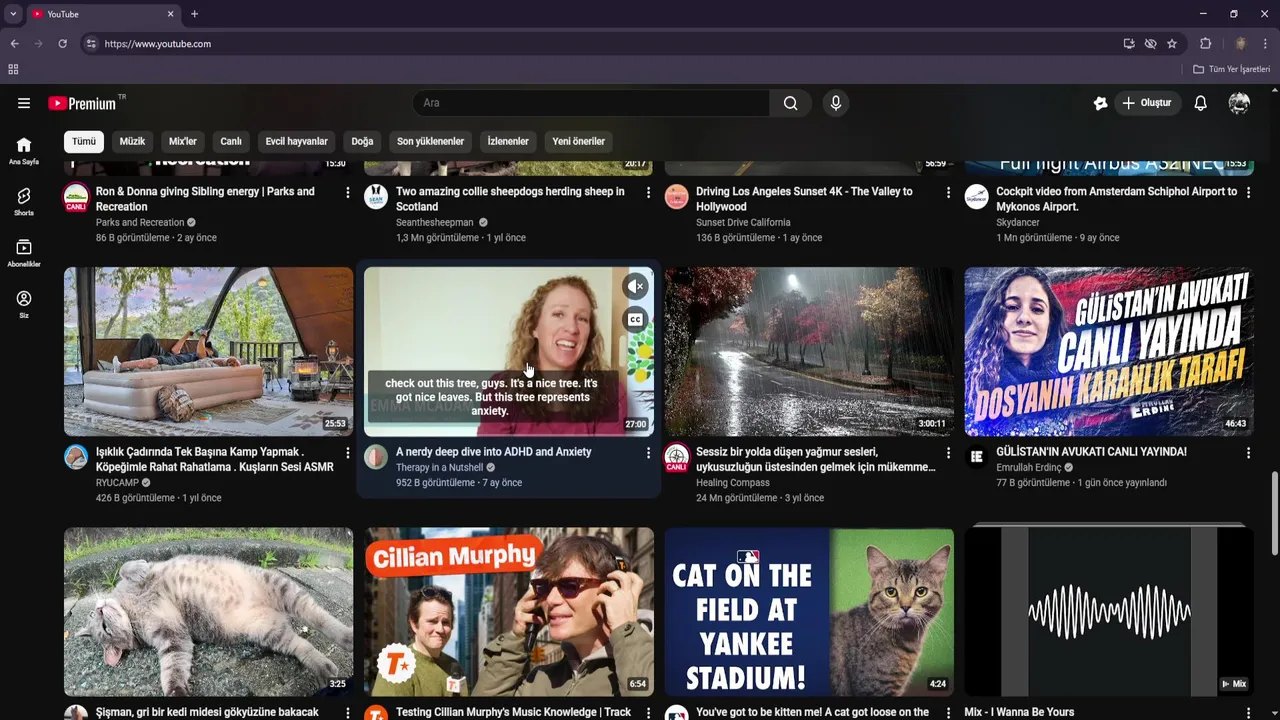Select the Canlı filter chip

tap(231, 141)
